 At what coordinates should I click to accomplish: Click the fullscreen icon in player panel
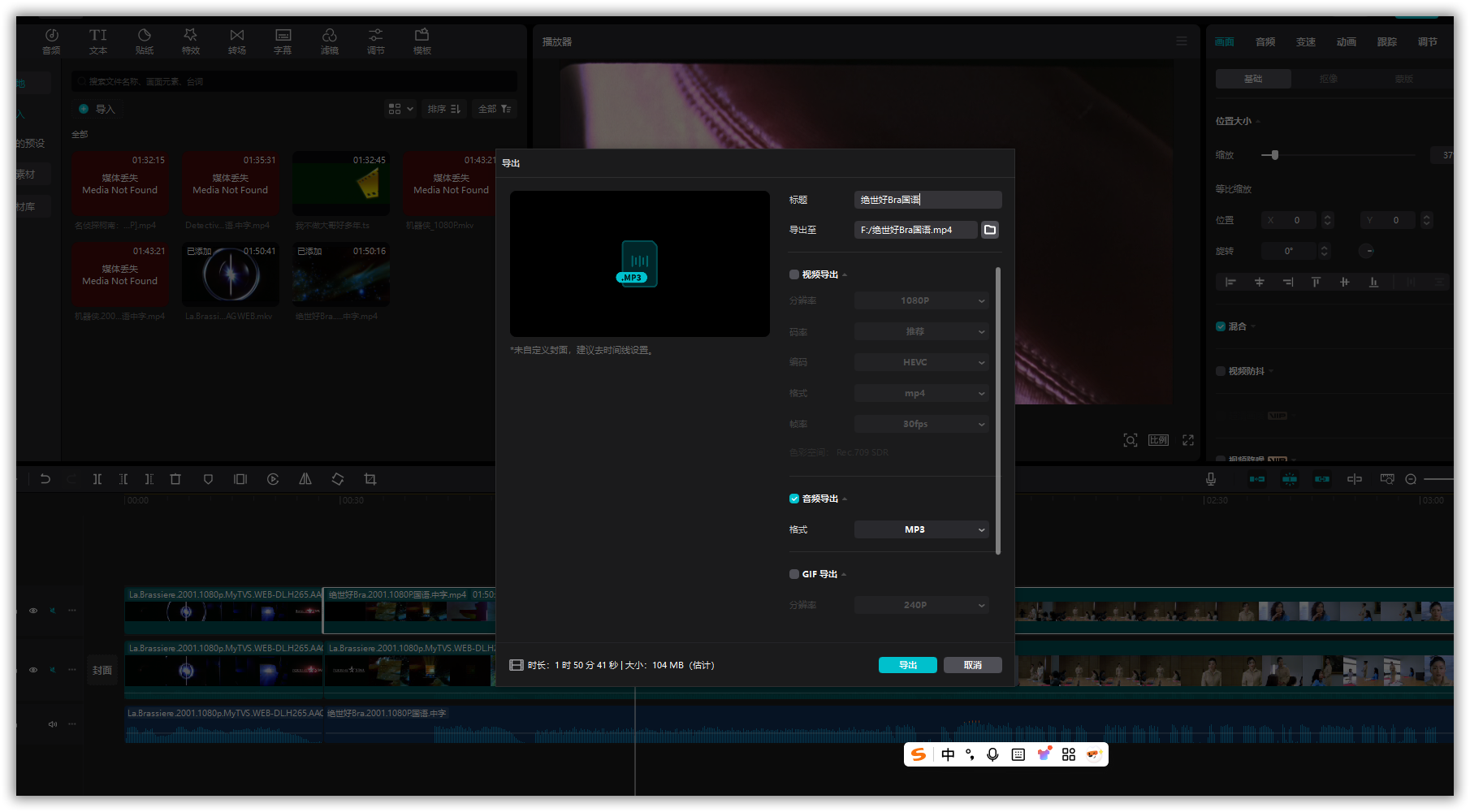tap(1188, 440)
